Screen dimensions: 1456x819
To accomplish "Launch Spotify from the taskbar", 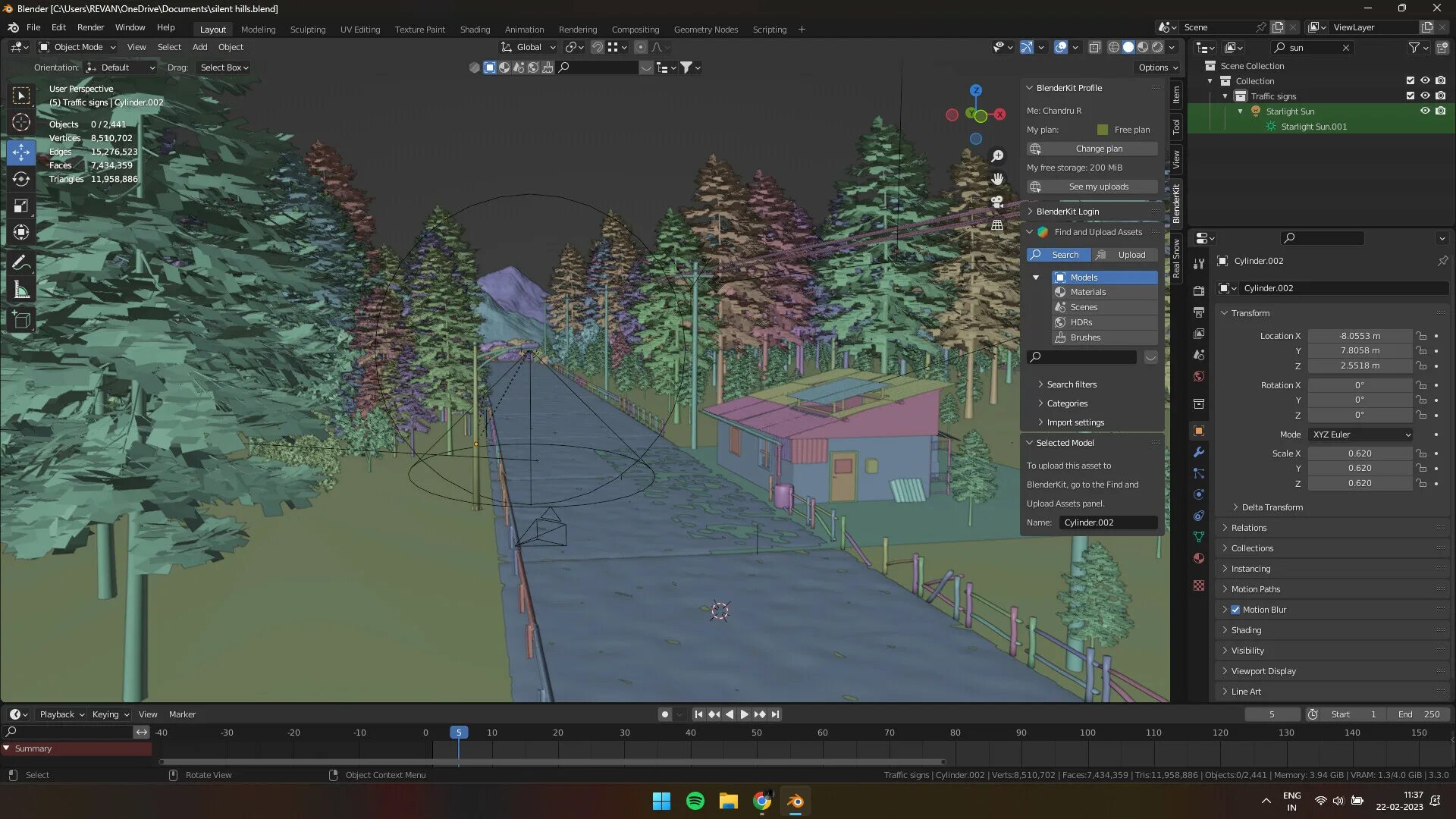I will (x=695, y=801).
